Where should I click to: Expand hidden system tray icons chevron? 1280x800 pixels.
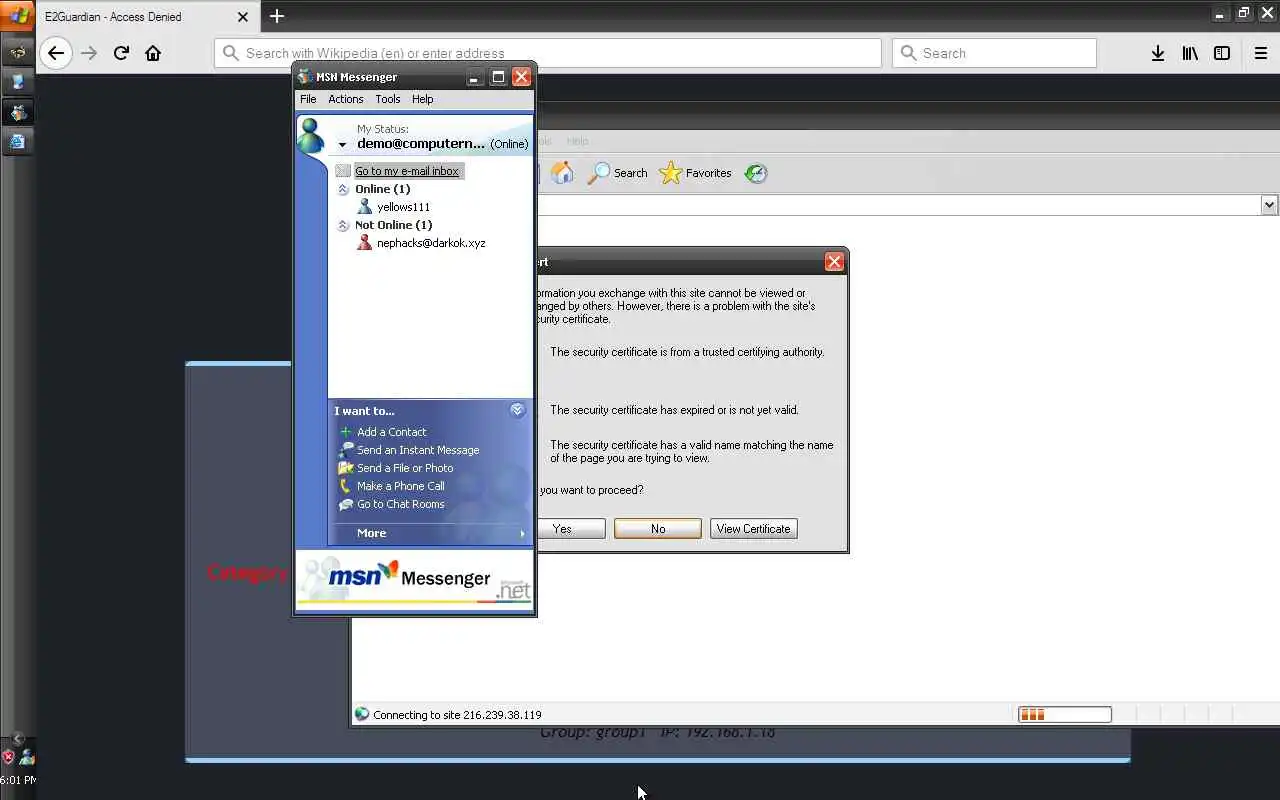pyautogui.click(x=18, y=739)
